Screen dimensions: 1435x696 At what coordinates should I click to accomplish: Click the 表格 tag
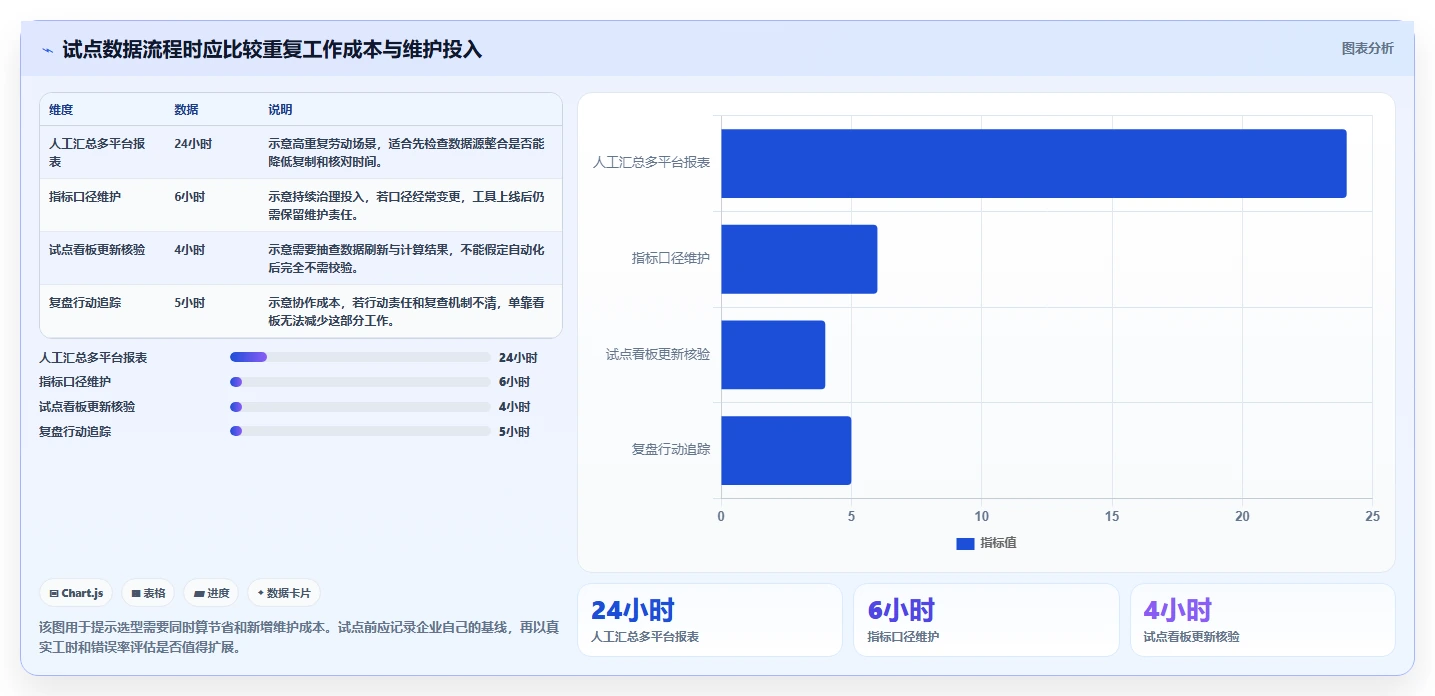(x=148, y=593)
